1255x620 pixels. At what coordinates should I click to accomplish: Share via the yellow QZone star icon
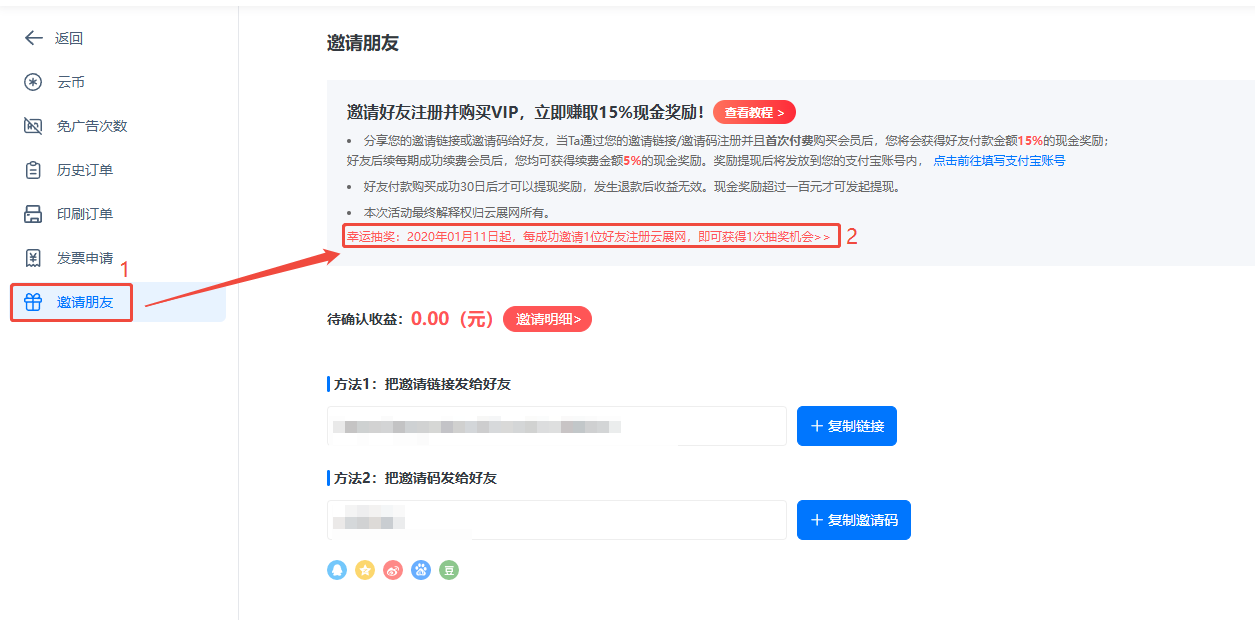coord(366,570)
